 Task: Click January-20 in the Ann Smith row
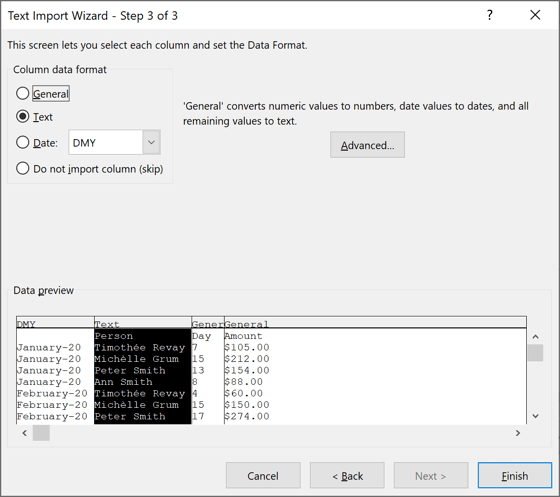click(49, 382)
